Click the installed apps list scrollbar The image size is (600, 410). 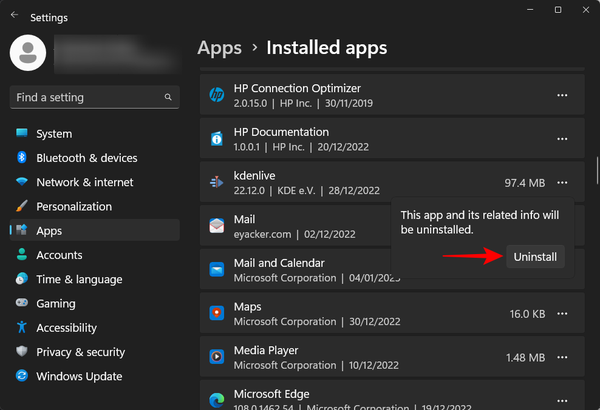597,170
